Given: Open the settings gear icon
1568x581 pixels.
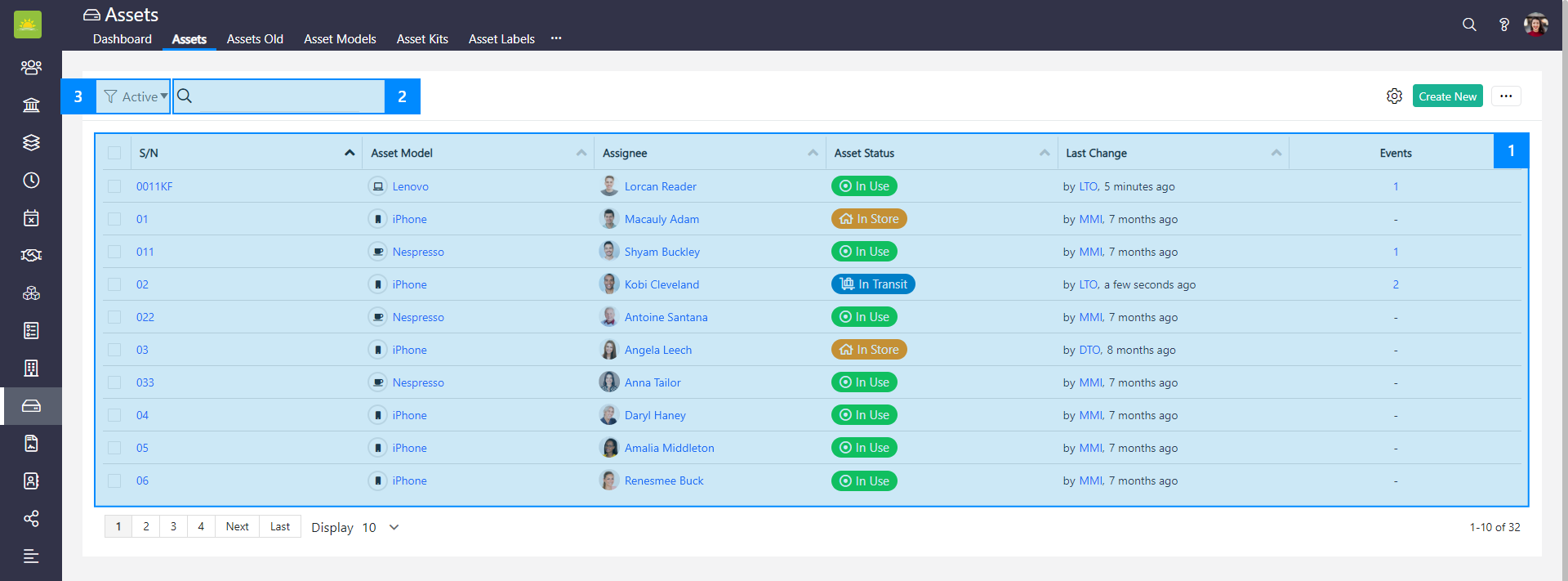Looking at the screenshot, I should coord(1394,96).
